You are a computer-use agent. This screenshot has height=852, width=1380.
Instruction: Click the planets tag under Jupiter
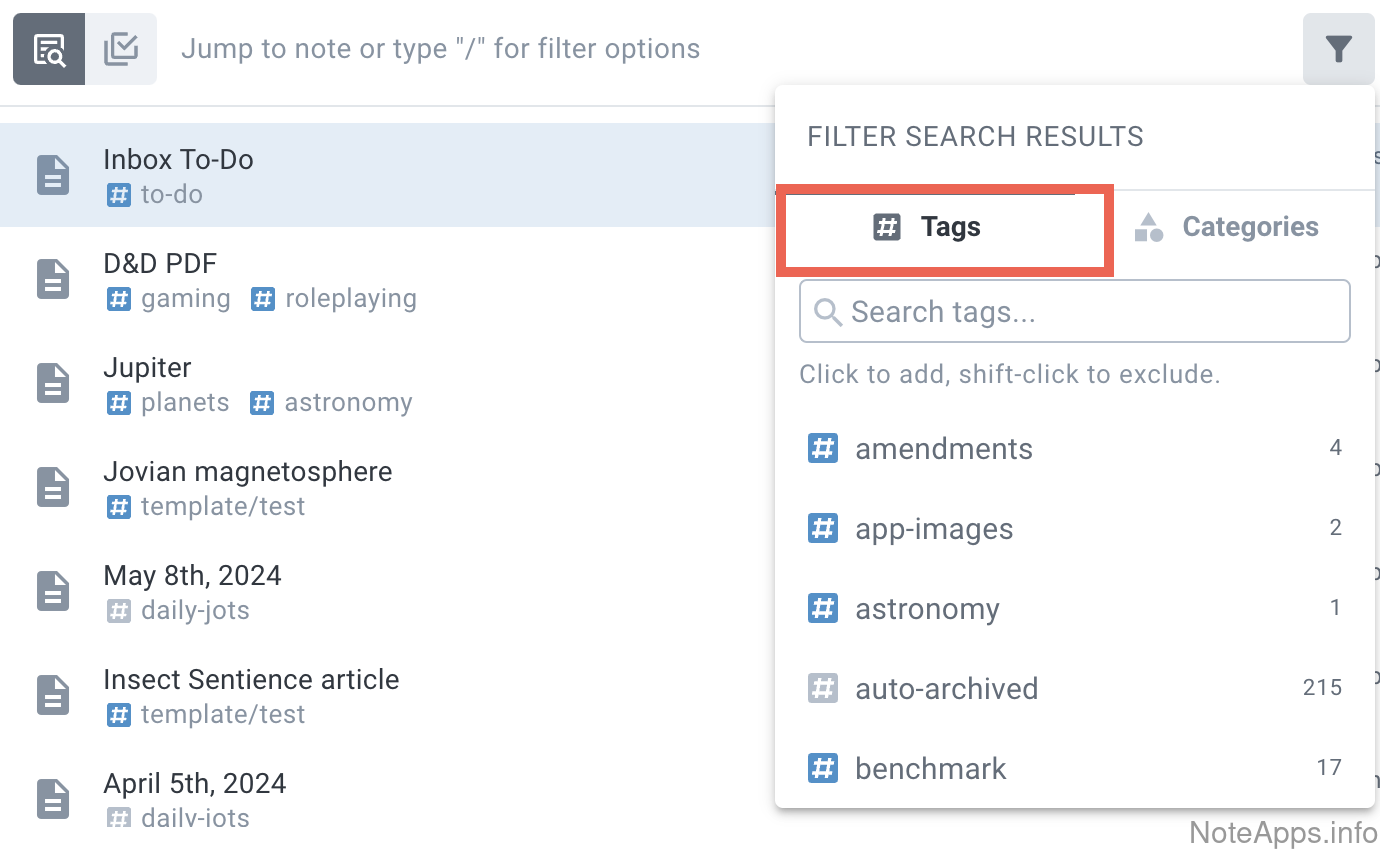point(184,403)
